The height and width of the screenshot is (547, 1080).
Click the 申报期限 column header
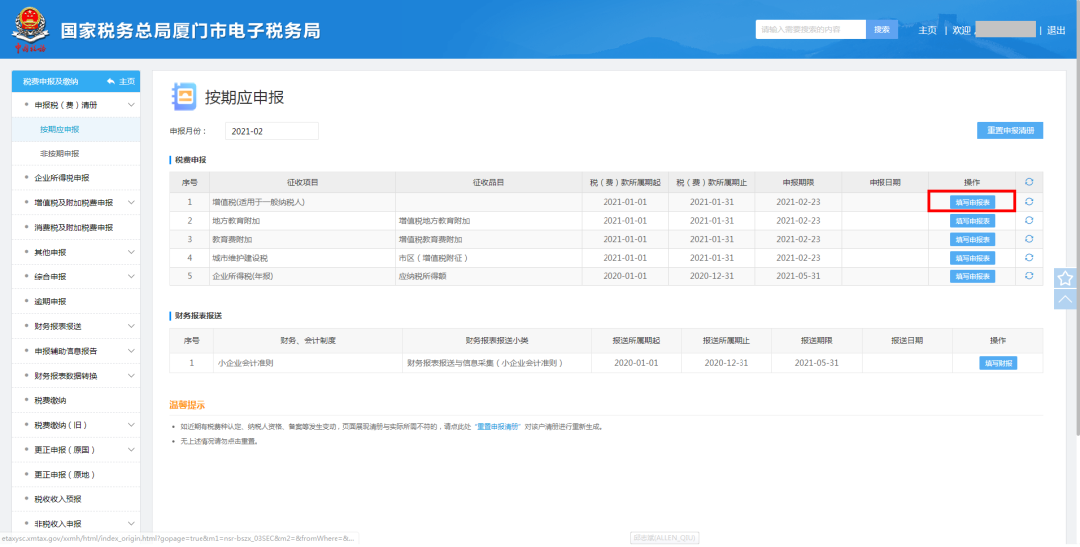tap(798, 183)
